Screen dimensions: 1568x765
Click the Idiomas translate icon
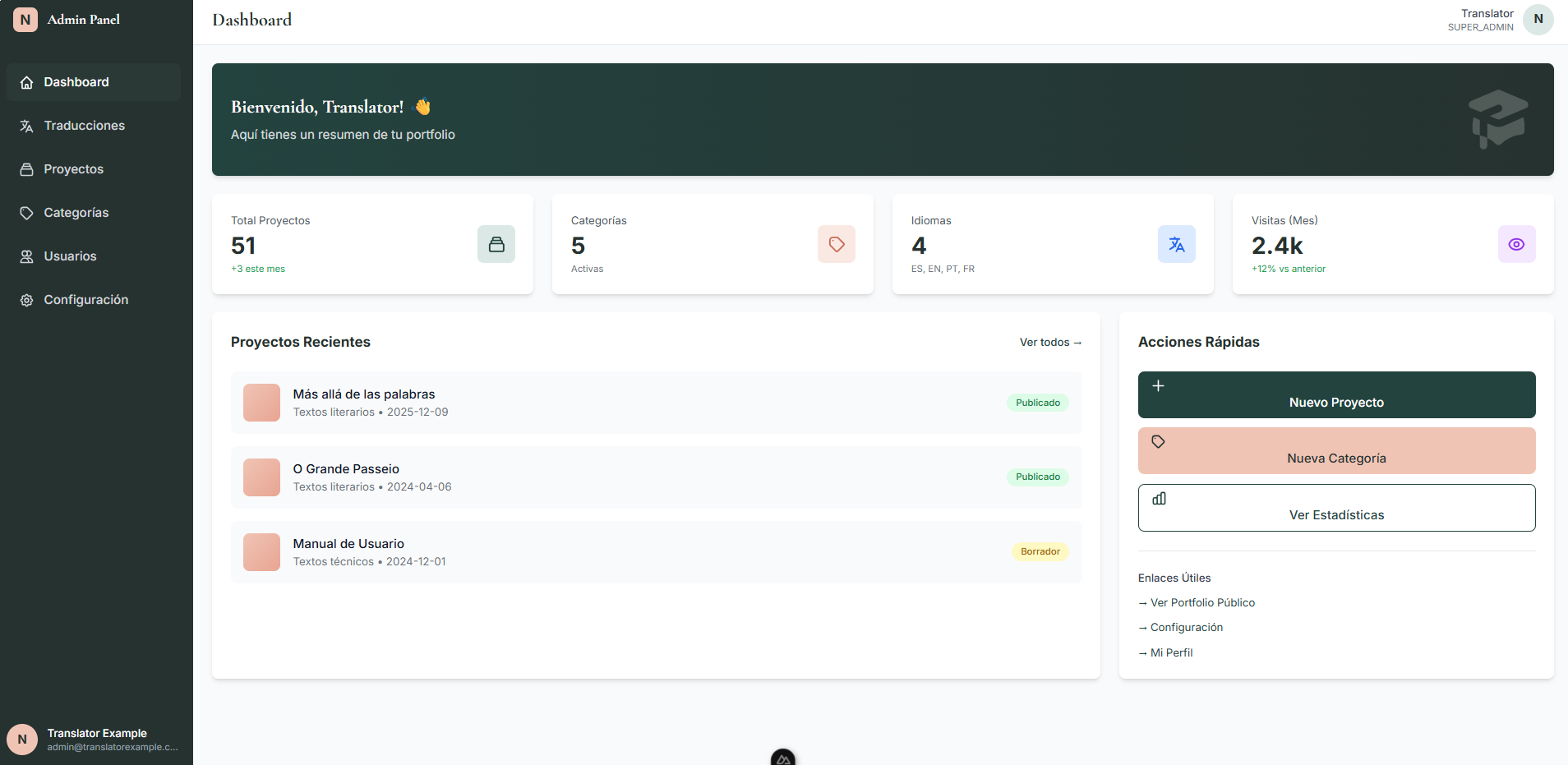point(1177,244)
